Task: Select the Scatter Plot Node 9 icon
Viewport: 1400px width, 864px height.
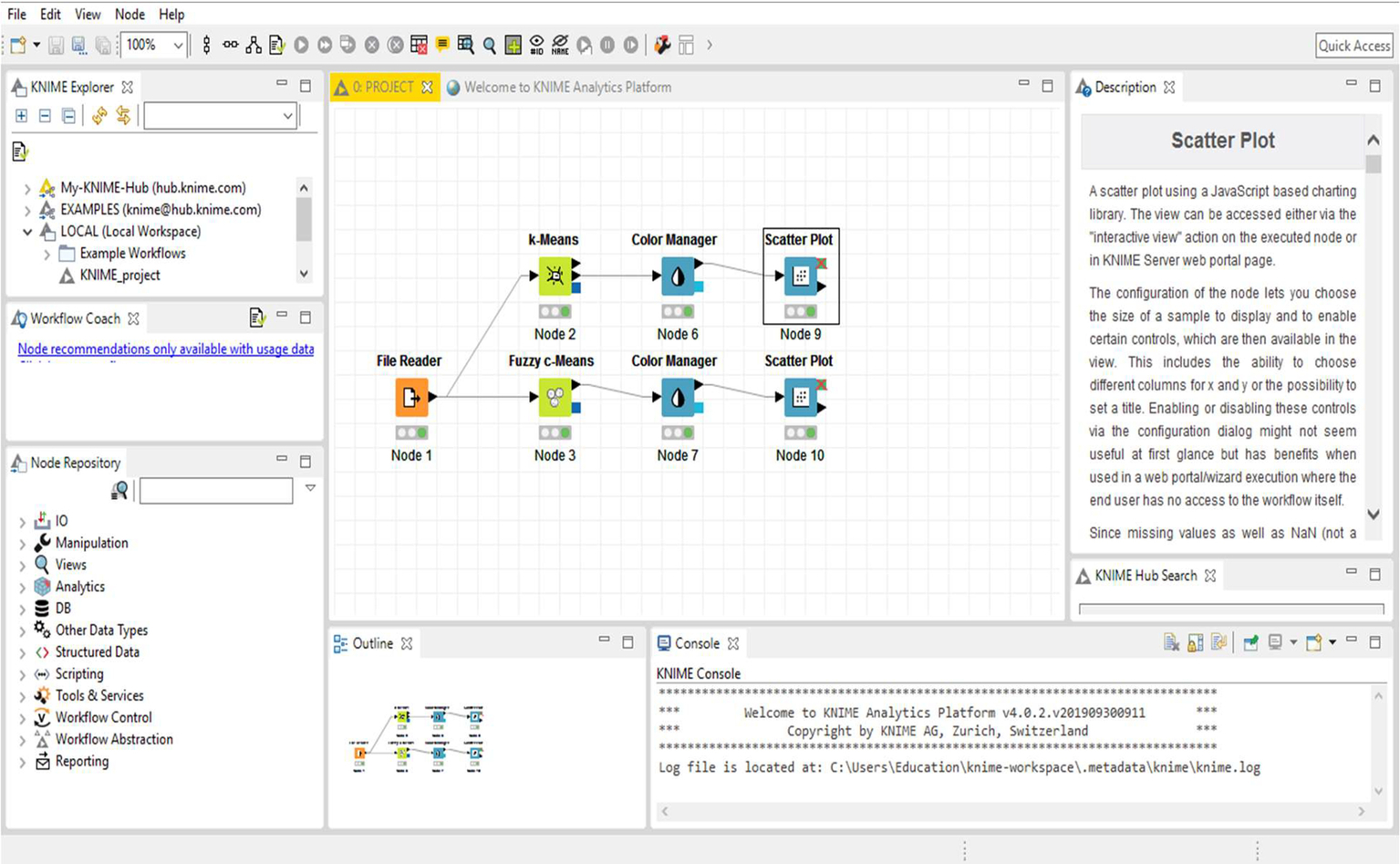Action: [801, 276]
